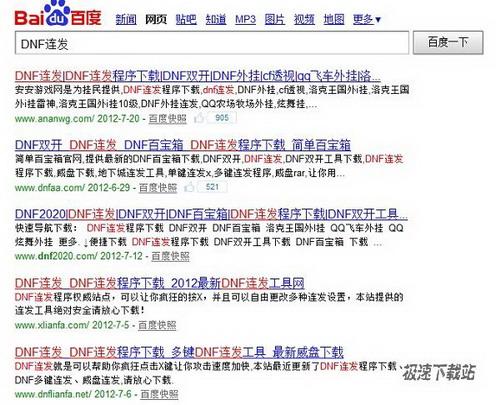Open 百度快照 for www.dnflianfa.net result
This screenshot has height=405, width=500.
pyautogui.click(x=159, y=394)
